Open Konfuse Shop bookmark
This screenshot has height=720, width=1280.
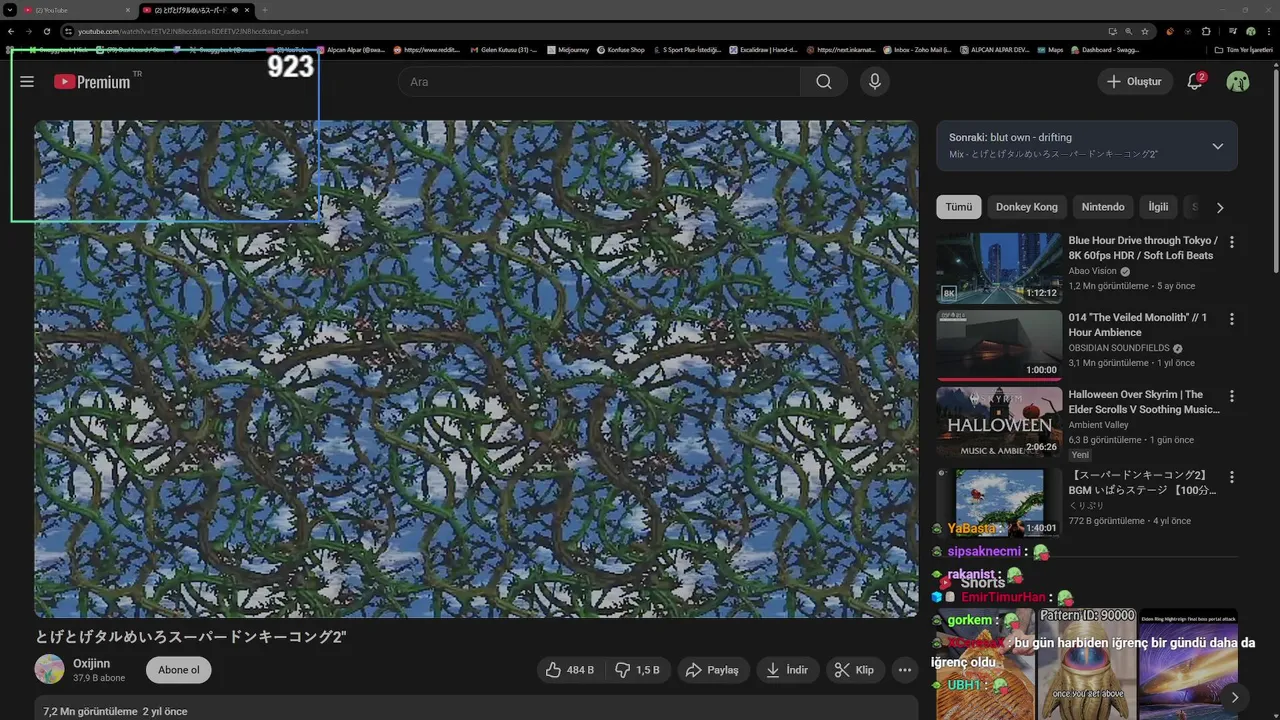click(621, 49)
